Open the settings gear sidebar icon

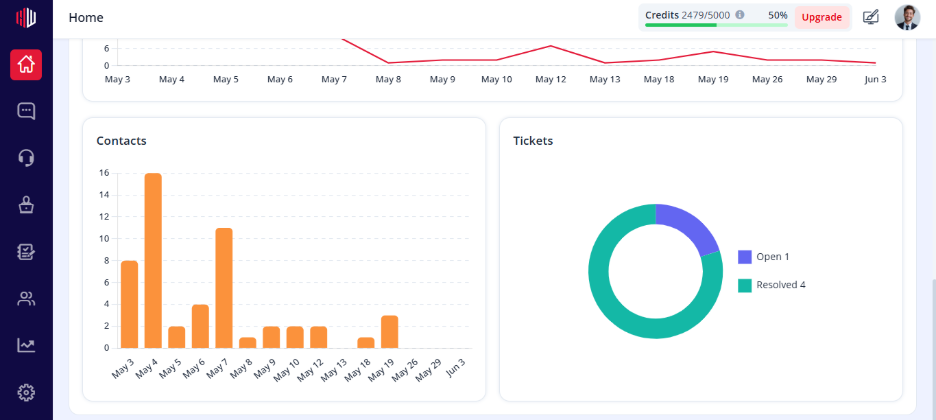[x=26, y=392]
